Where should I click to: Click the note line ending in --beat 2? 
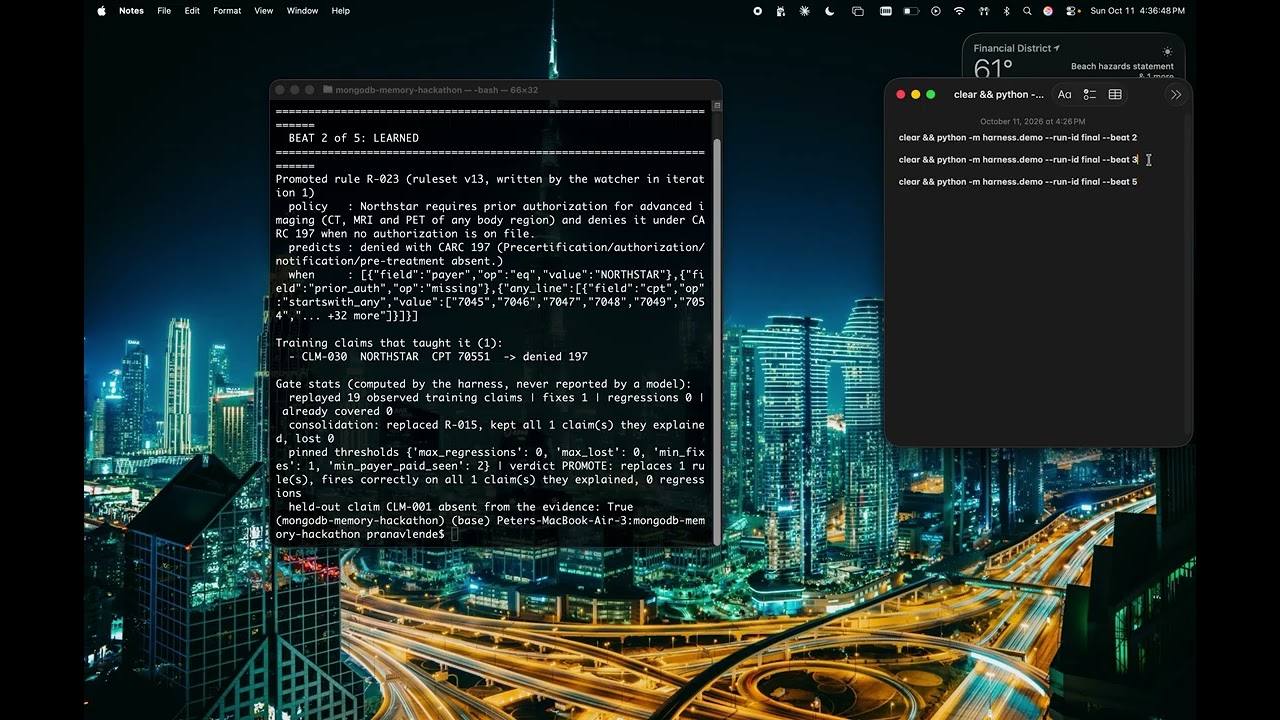pos(1018,138)
